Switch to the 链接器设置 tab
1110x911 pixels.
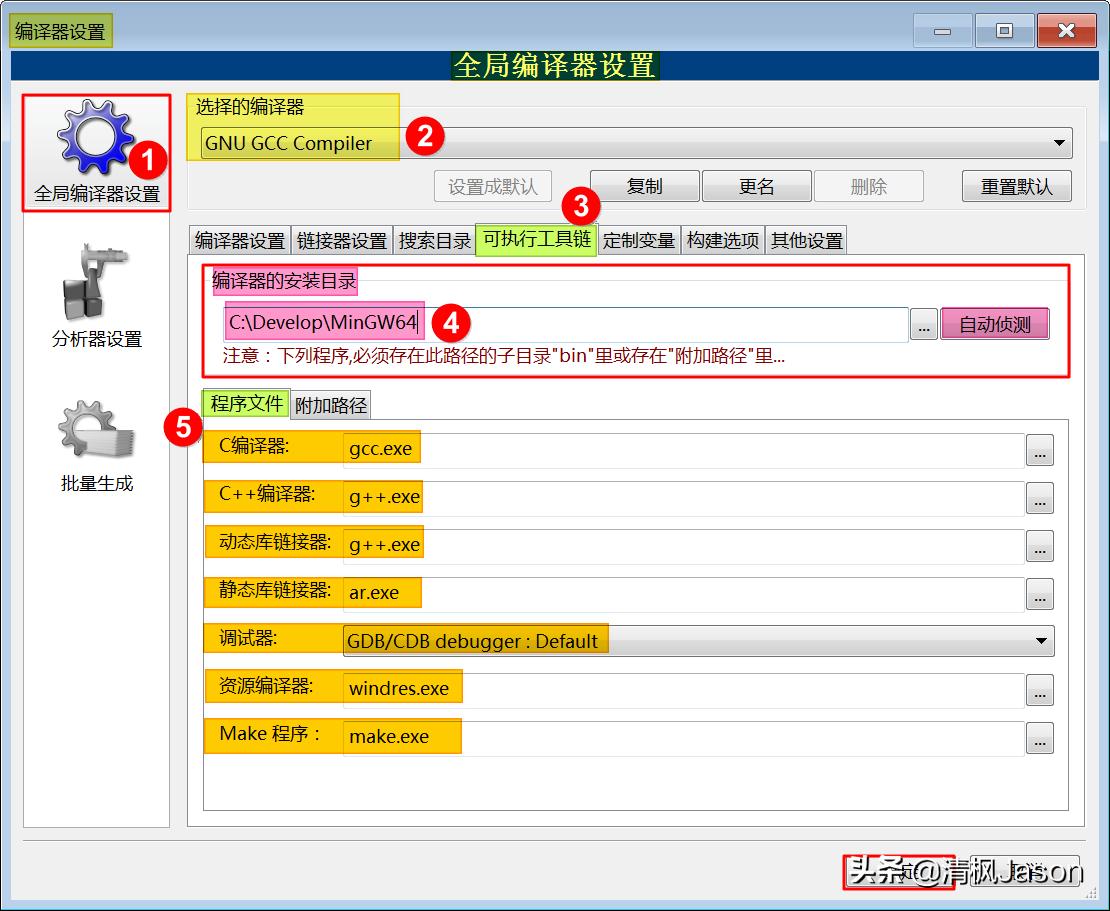(343, 239)
